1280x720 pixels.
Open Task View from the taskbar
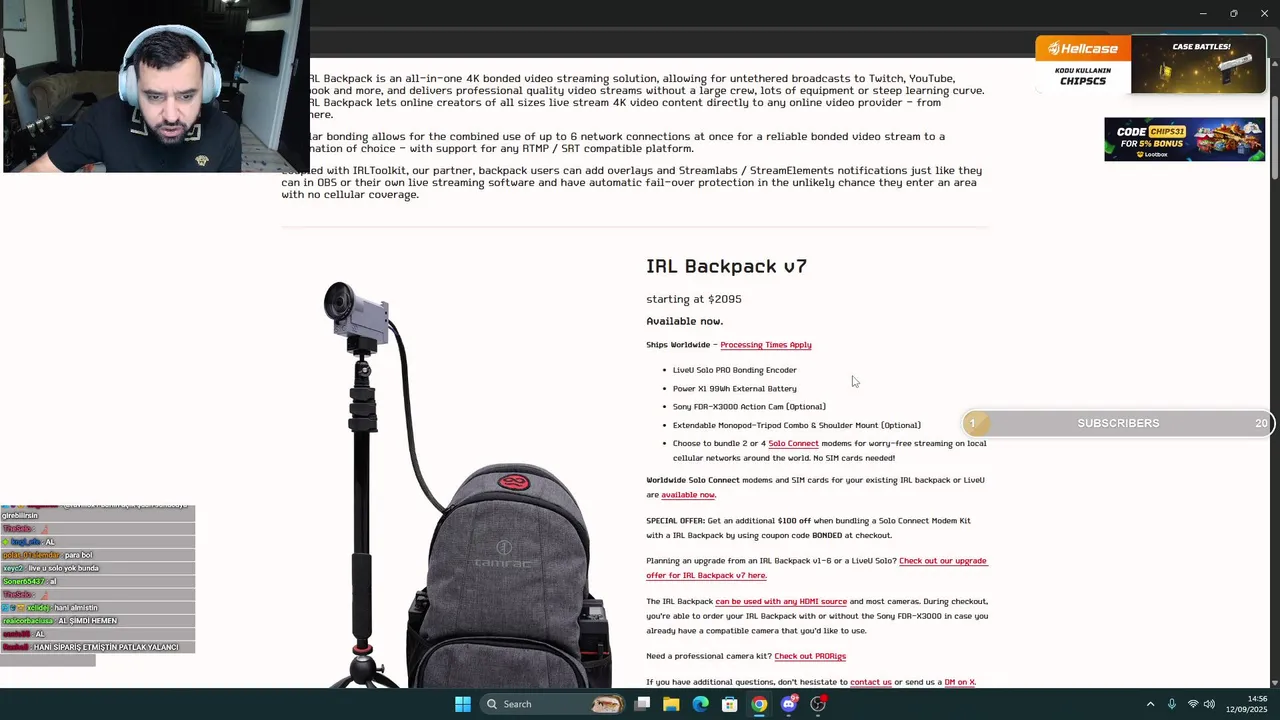643,704
